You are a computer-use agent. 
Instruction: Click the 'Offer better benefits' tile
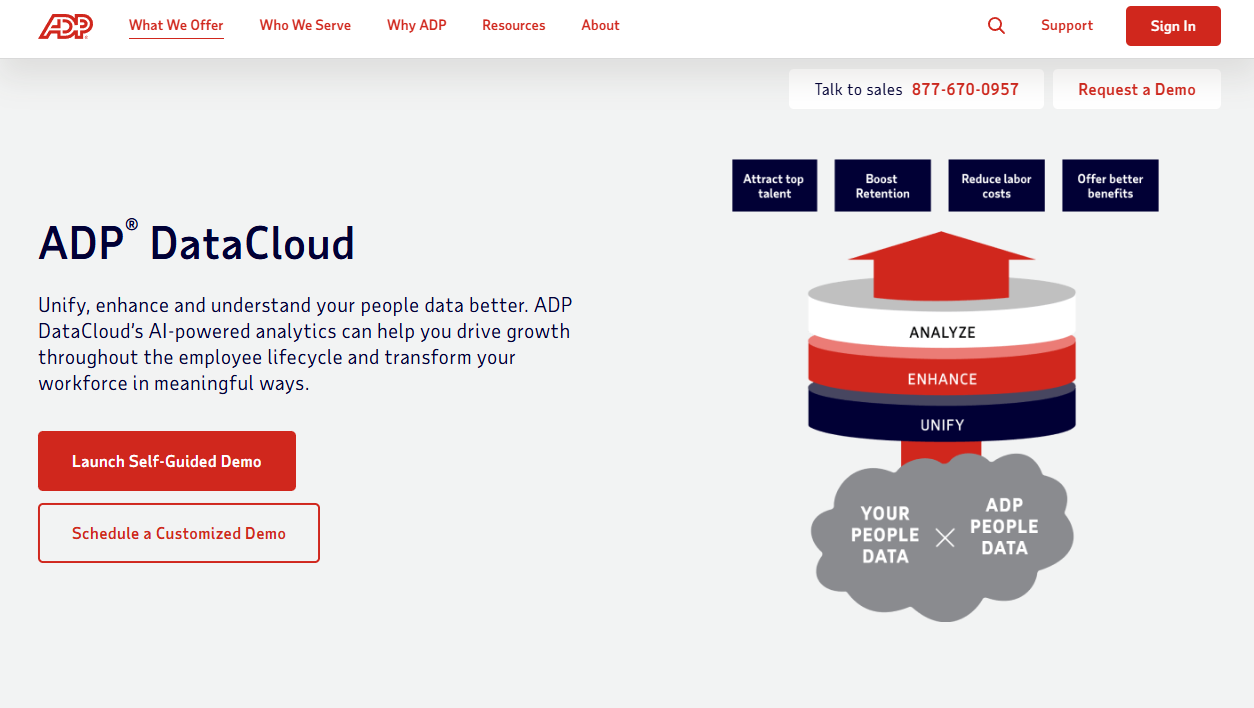[x=1110, y=185]
